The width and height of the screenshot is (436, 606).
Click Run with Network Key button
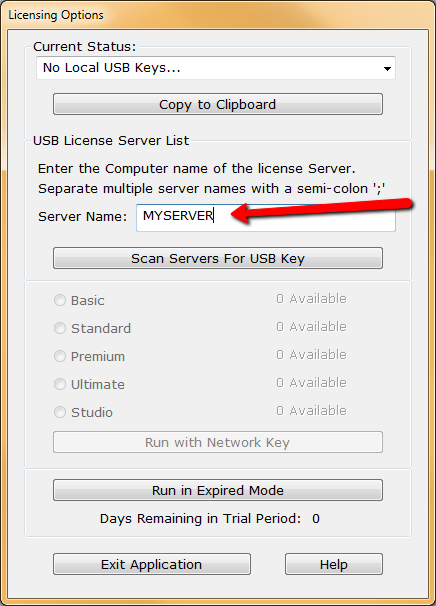pos(218,442)
